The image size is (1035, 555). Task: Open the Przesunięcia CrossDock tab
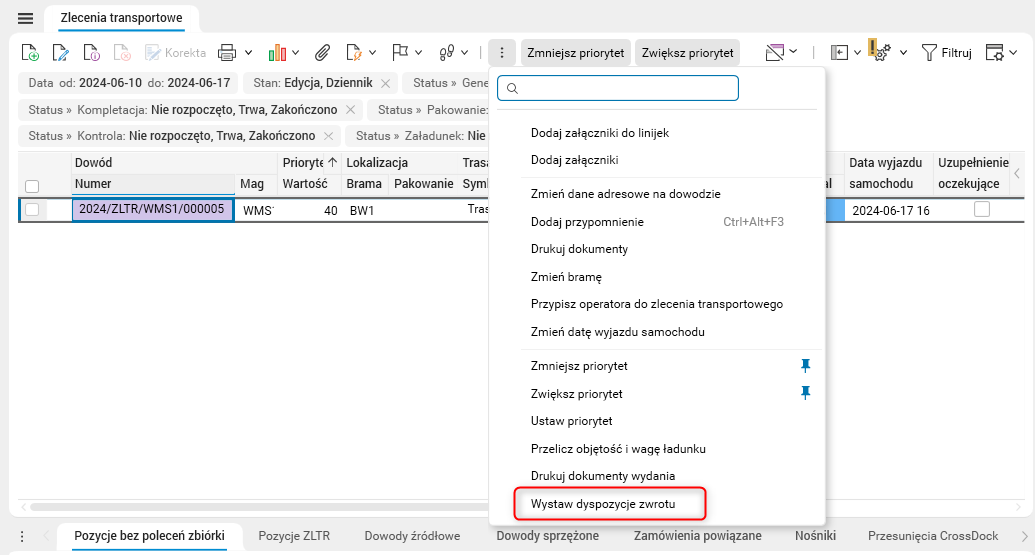pos(933,536)
